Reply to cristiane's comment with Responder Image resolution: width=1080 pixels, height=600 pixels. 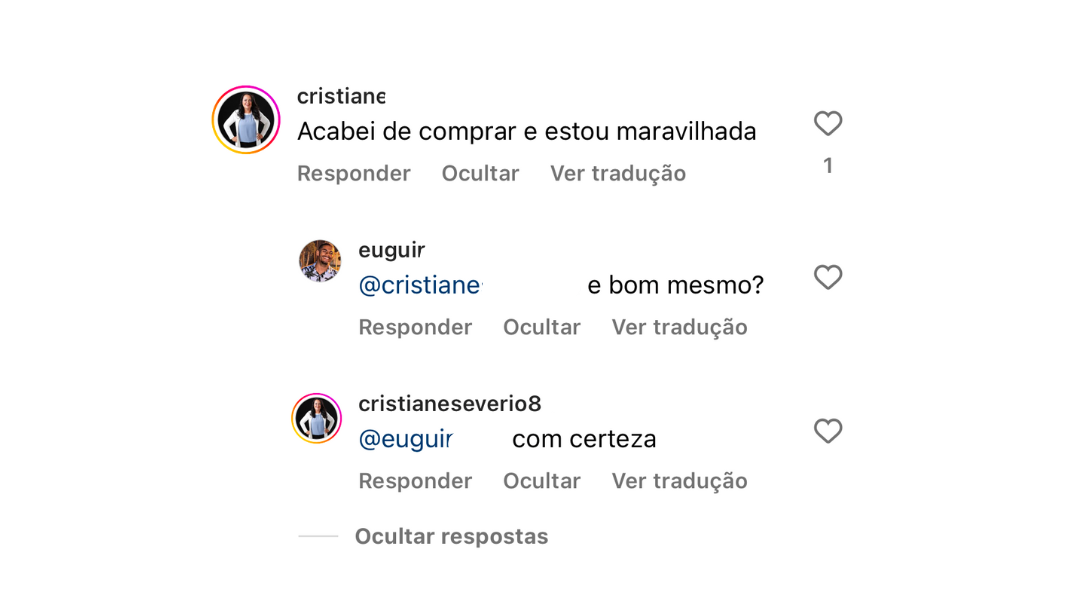(x=354, y=173)
